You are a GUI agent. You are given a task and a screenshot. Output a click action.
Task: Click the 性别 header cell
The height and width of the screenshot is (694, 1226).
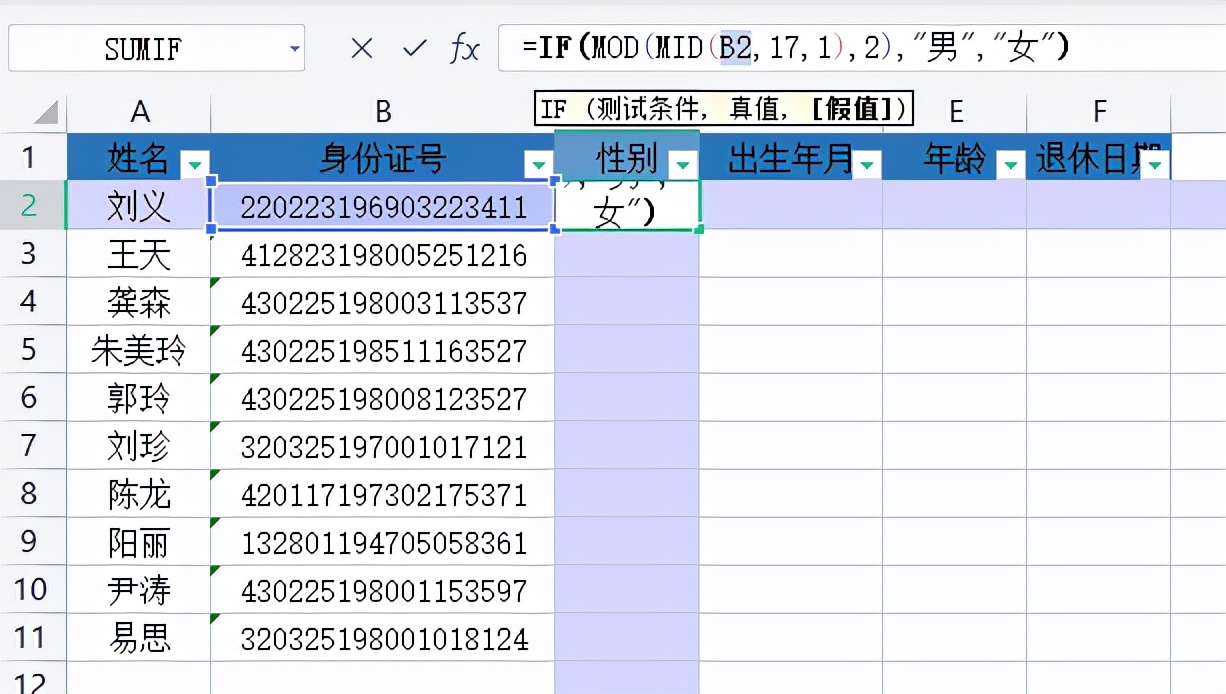(627, 158)
